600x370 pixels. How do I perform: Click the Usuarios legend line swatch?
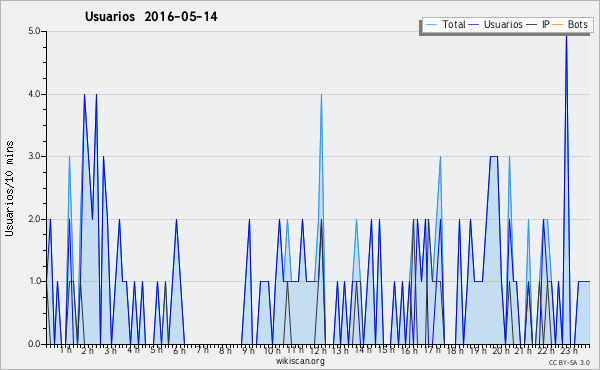[x=474, y=25]
